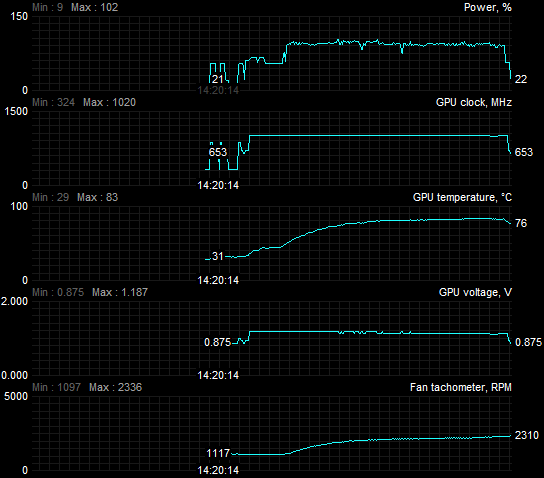Click the 31 marker value on temperature graph
The image size is (544, 478).
point(218,256)
